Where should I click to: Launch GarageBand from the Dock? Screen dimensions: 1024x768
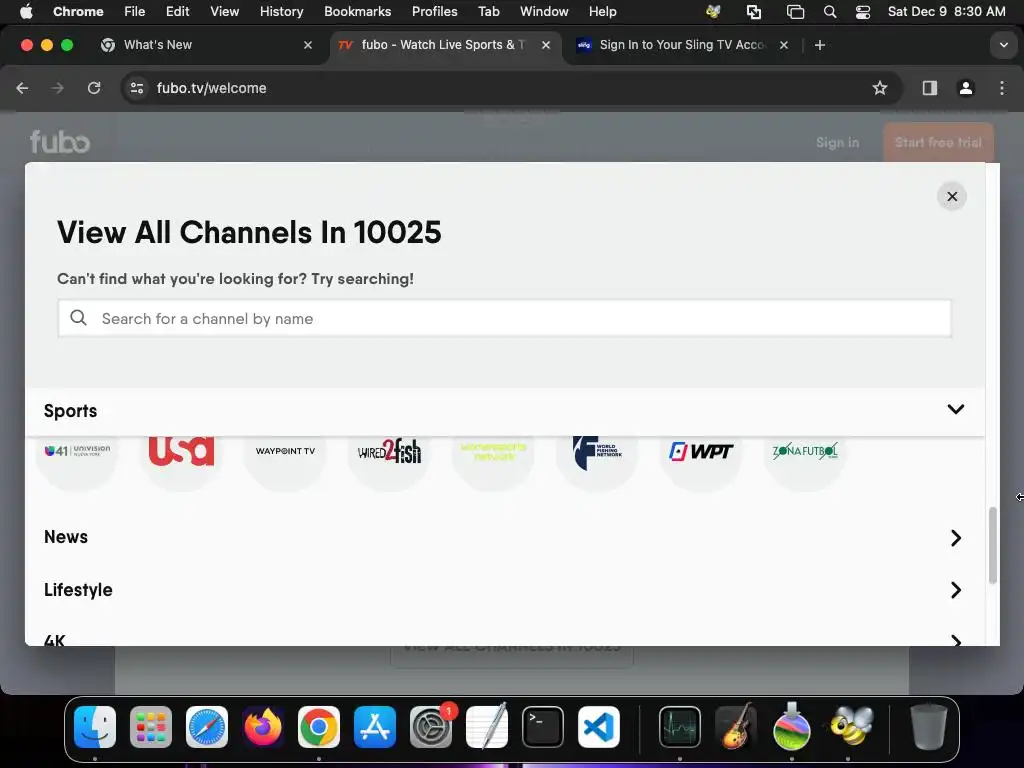[736, 727]
